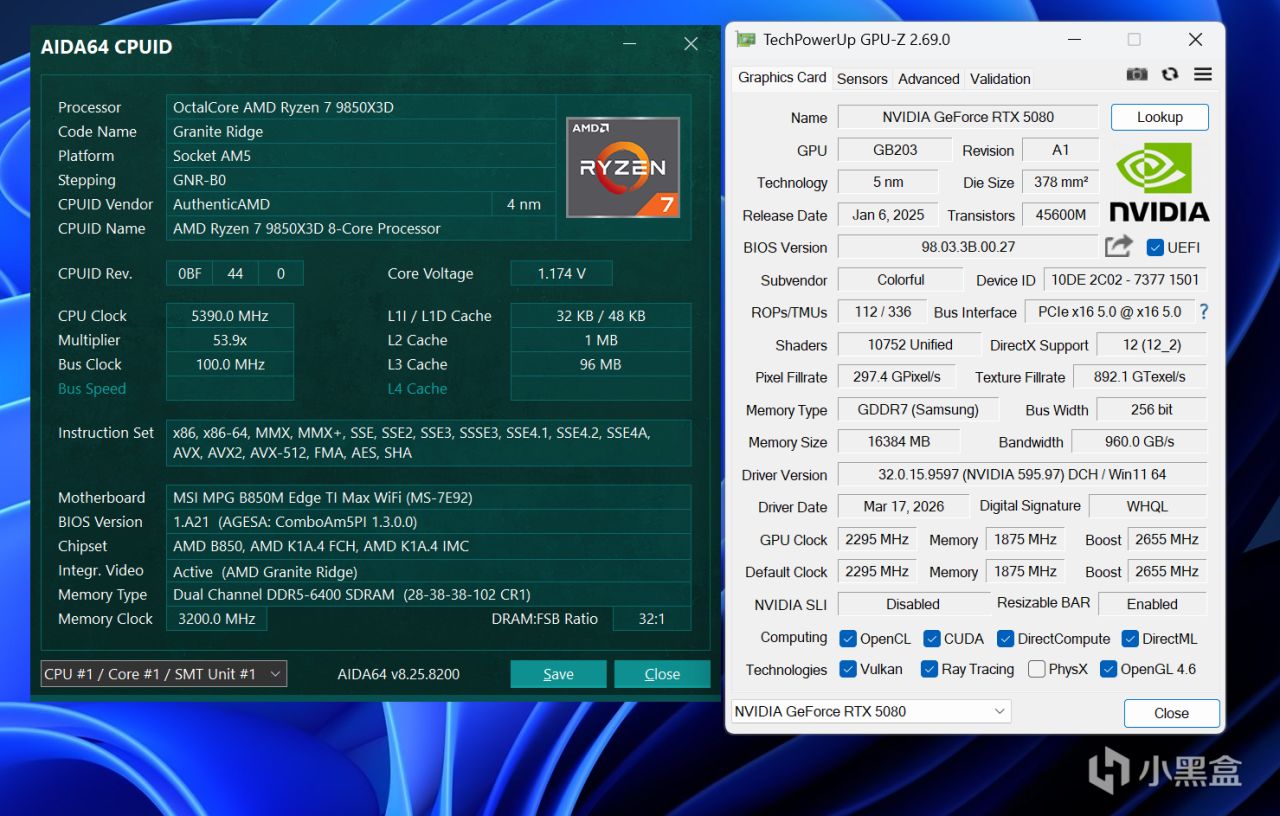This screenshot has height=816, width=1280.
Task: Toggle the OpenGL 4.6 checkbox
Action: (1108, 669)
